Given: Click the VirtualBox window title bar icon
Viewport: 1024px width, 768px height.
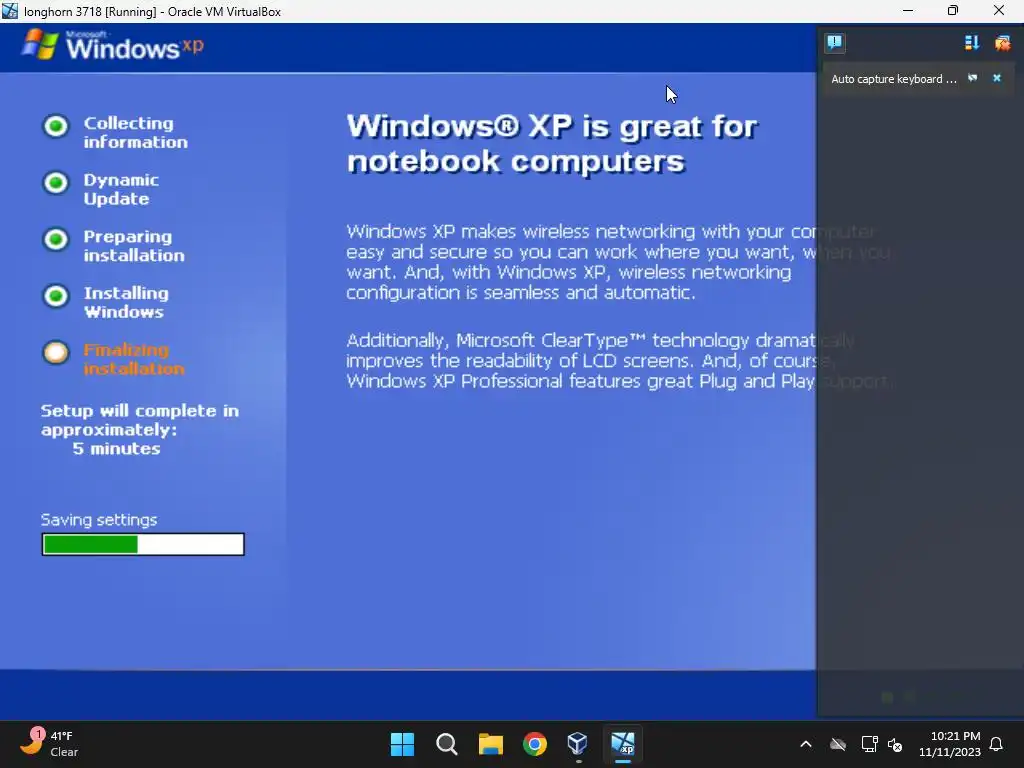Looking at the screenshot, I should 10,11.
